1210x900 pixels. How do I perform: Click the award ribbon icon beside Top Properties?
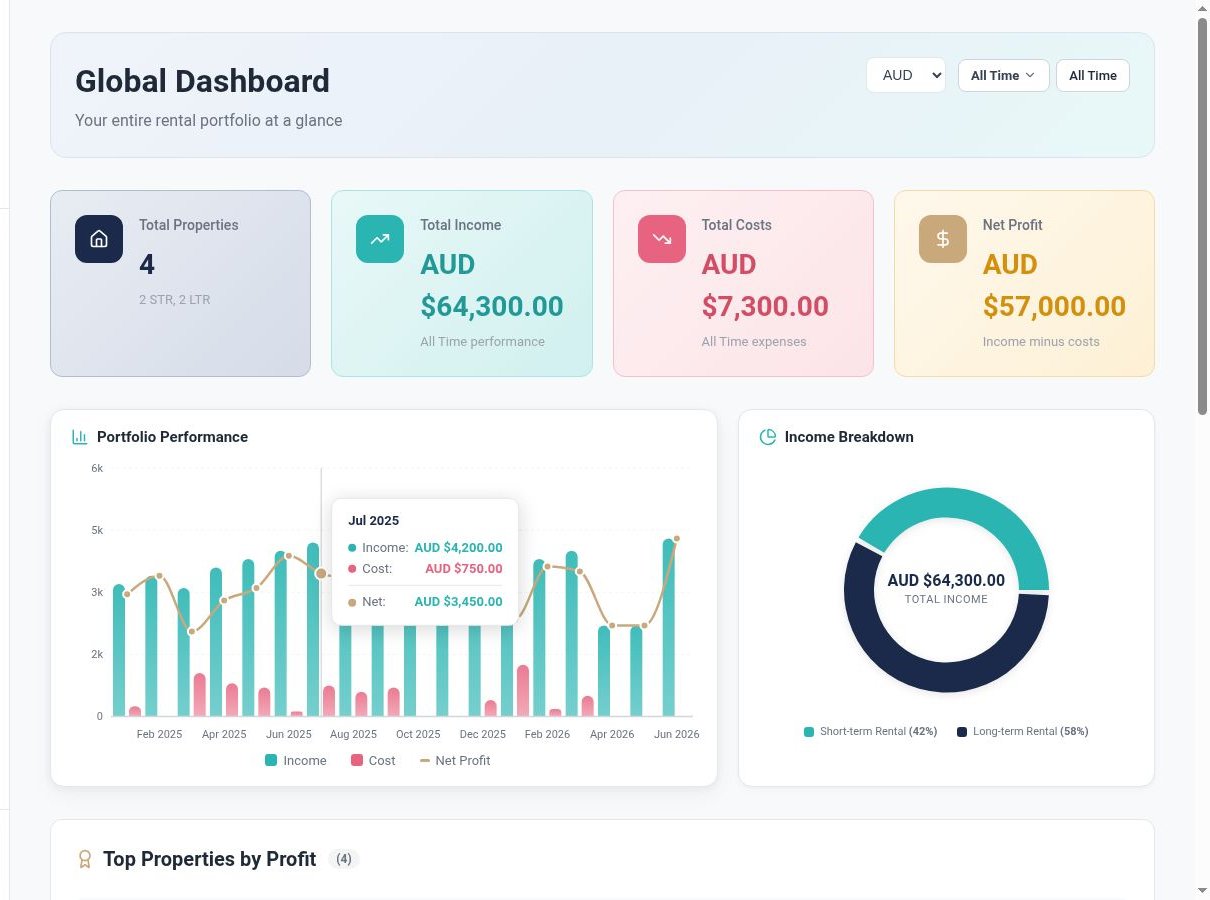(85, 859)
